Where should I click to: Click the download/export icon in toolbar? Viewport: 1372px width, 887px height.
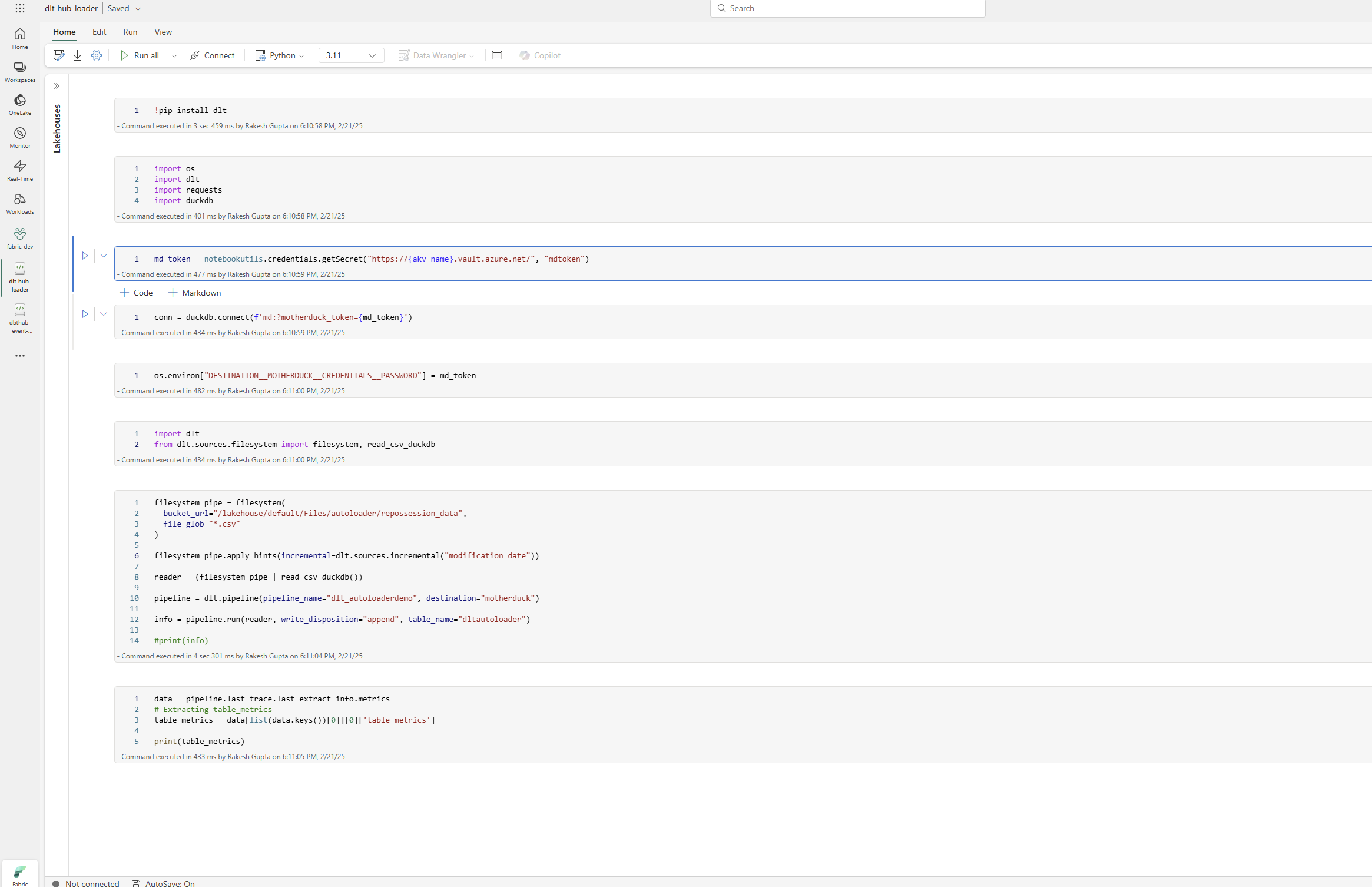77,55
